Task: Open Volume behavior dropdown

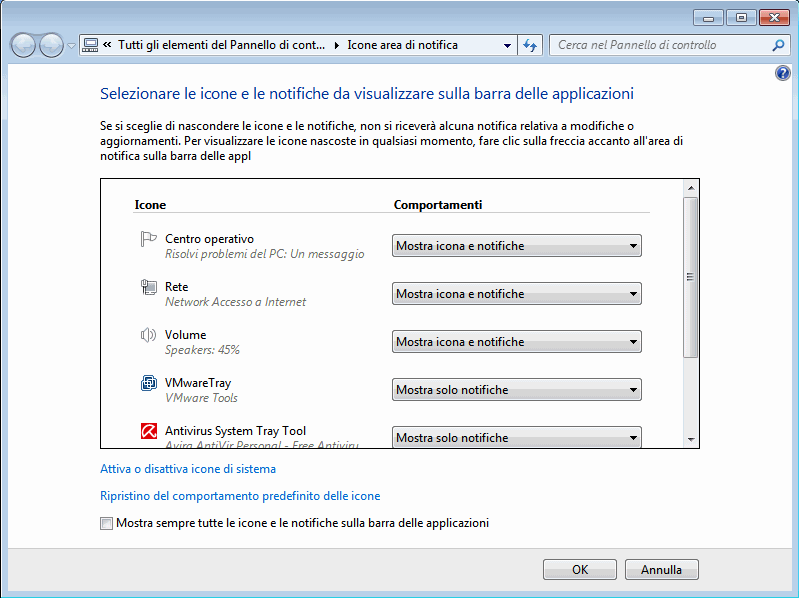Action: coord(516,342)
